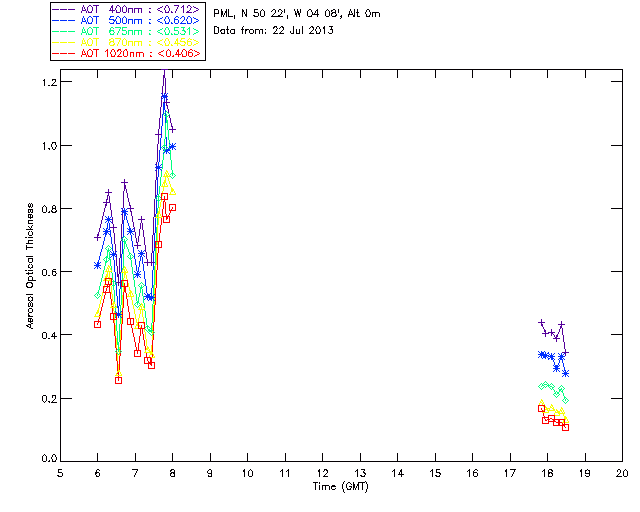
Task: Click the x-axis tick label 5
Action: (60, 473)
